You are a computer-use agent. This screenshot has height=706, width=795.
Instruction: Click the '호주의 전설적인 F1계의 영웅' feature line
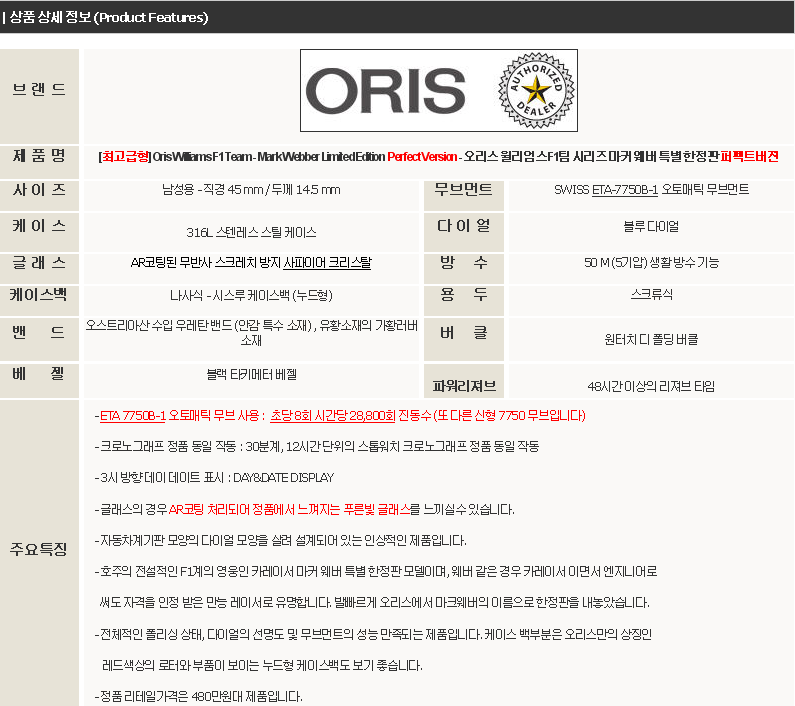coord(376,572)
